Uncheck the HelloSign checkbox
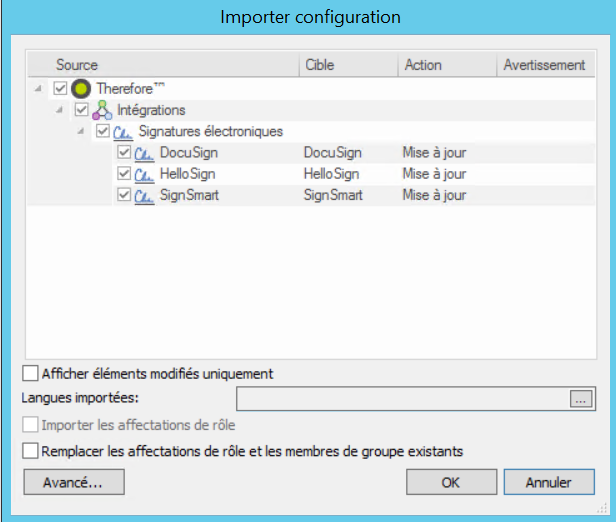 (x=124, y=173)
